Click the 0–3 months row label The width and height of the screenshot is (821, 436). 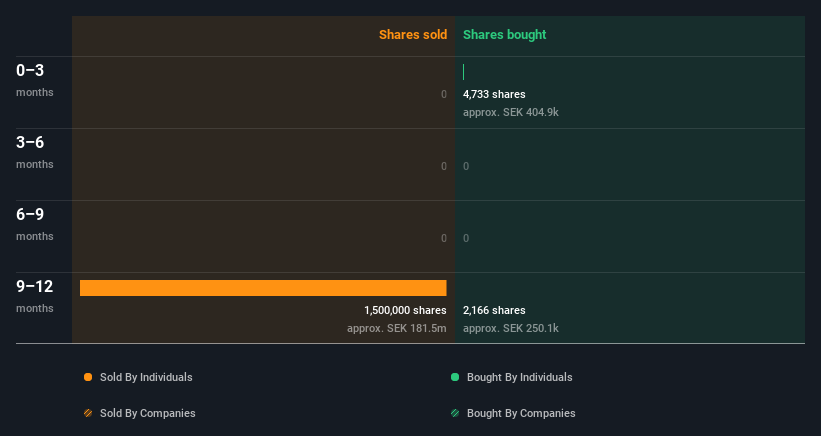[35, 80]
